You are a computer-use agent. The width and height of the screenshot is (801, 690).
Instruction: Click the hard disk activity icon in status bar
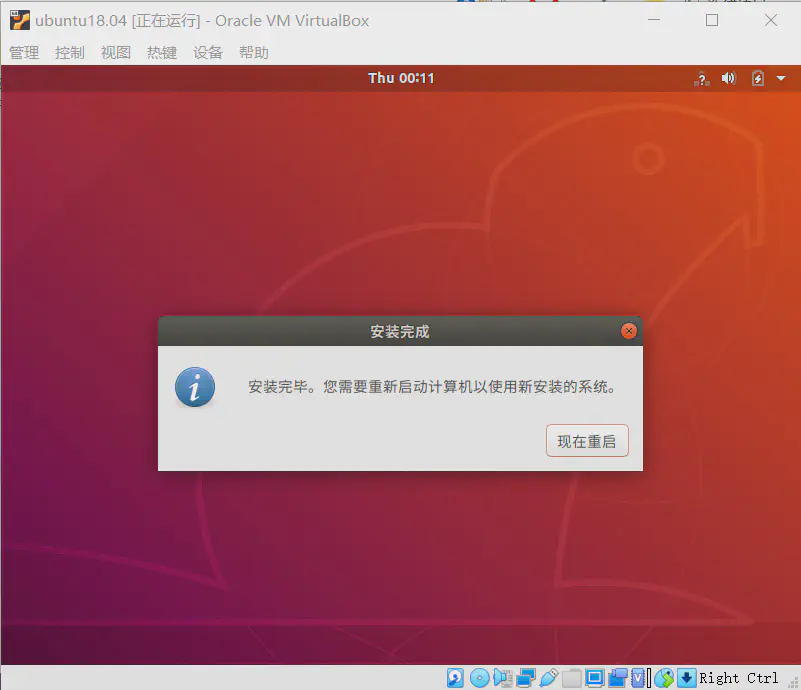point(455,678)
